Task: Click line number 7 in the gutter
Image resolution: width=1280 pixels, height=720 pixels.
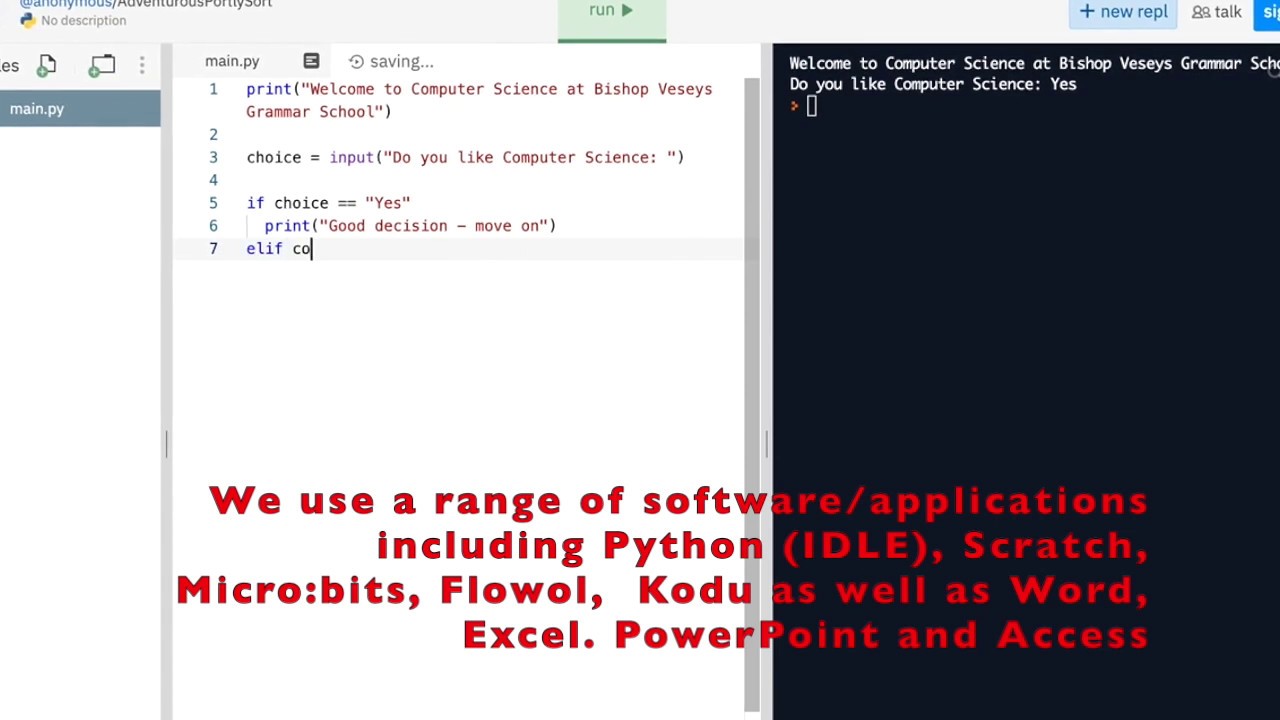Action: click(213, 249)
